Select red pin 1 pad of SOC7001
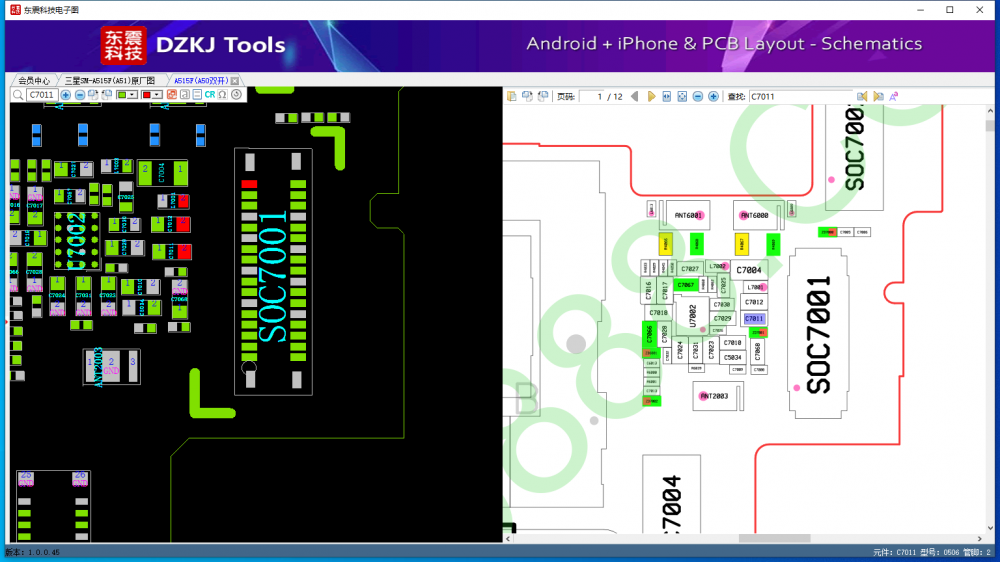Viewport: 1000px width, 562px height. 249,184
